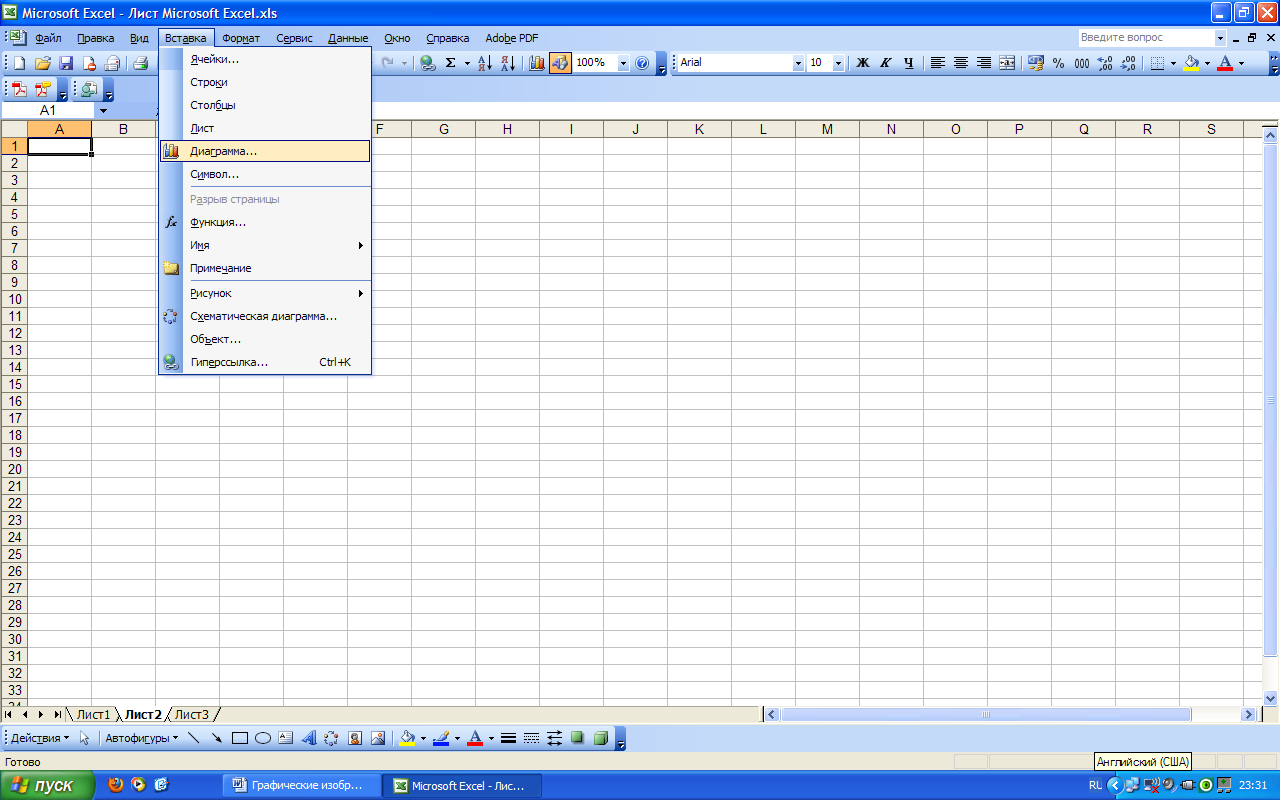Image resolution: width=1280 pixels, height=800 pixels.
Task: Toggle Bold Ж formatting
Action: 862,63
